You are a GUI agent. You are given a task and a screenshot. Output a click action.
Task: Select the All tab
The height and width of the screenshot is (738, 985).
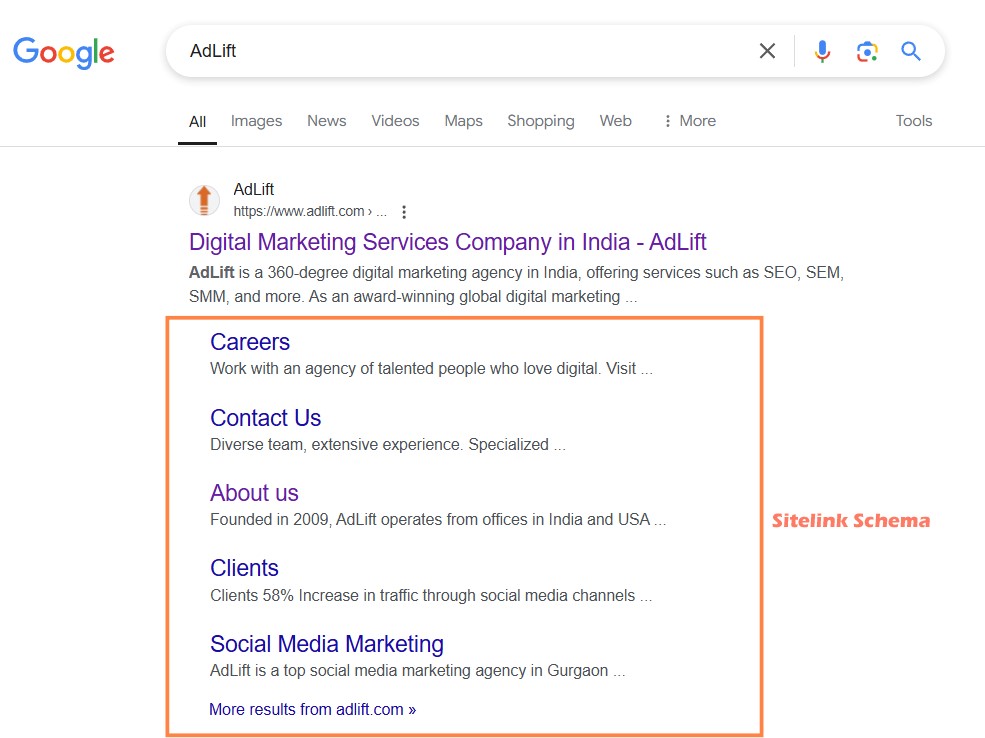[x=197, y=122]
